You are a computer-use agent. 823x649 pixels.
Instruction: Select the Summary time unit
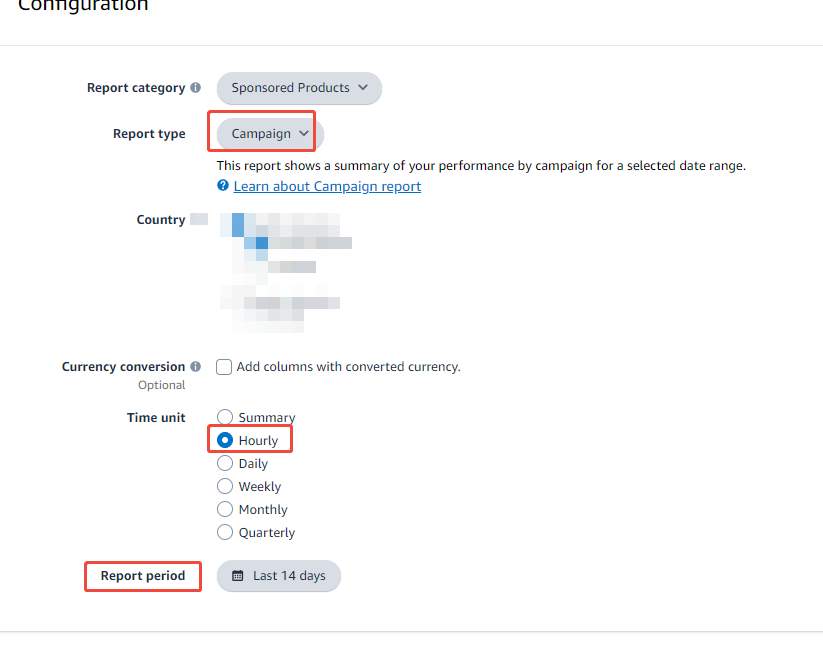(x=225, y=417)
